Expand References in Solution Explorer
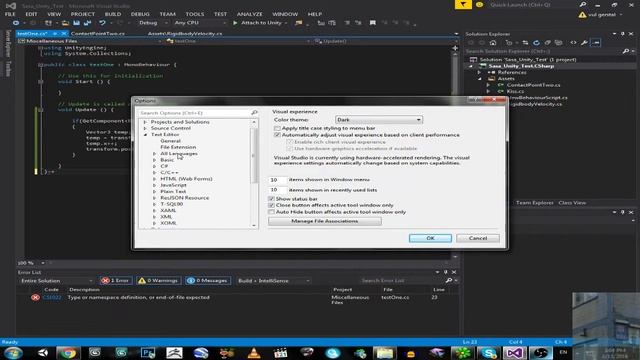640x360 pixels. 480,72
